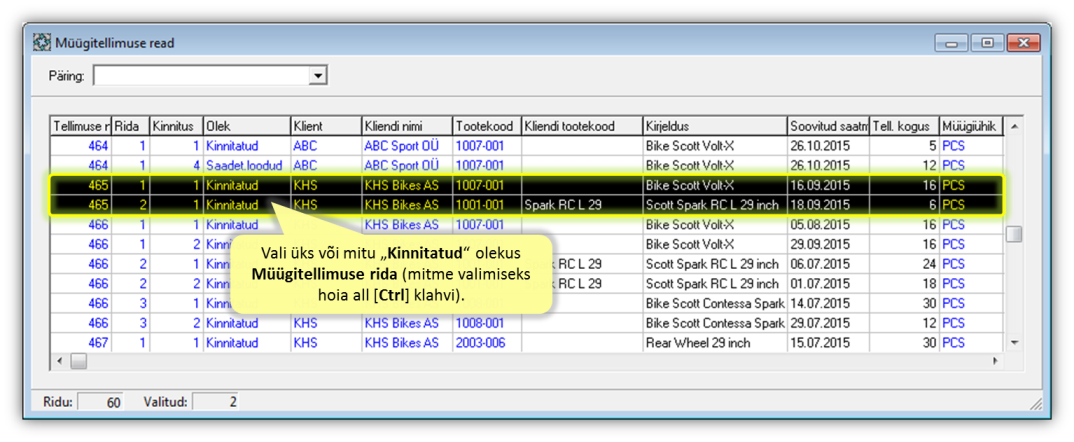Click Spark RC L 29 in order 465 row

[582, 205]
